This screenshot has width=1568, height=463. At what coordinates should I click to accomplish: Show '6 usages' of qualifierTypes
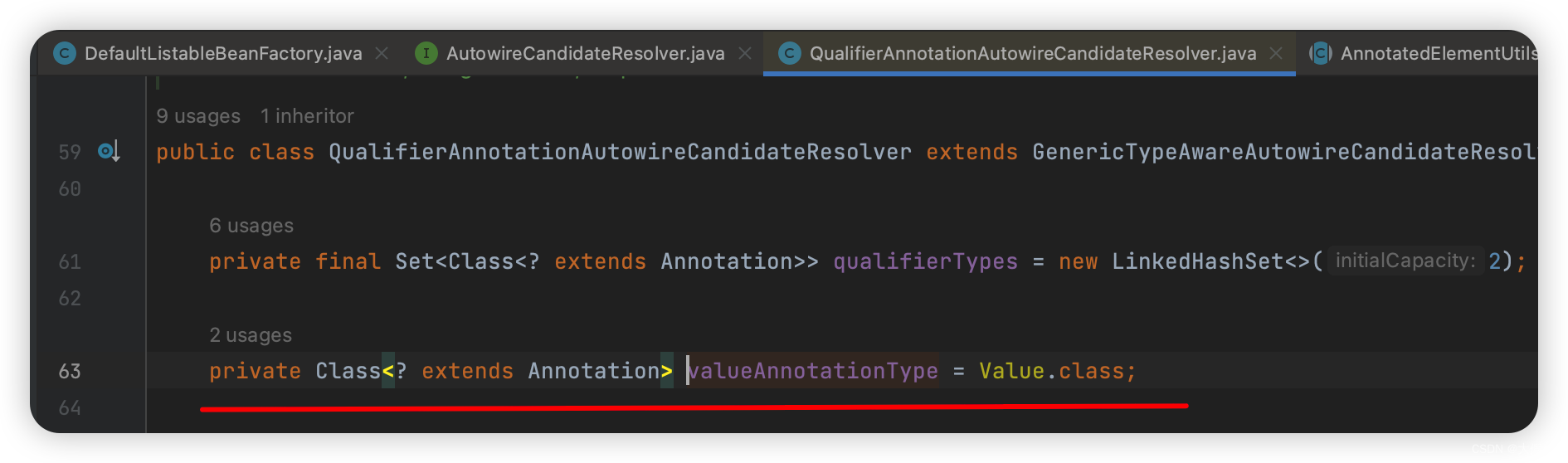tap(251, 226)
